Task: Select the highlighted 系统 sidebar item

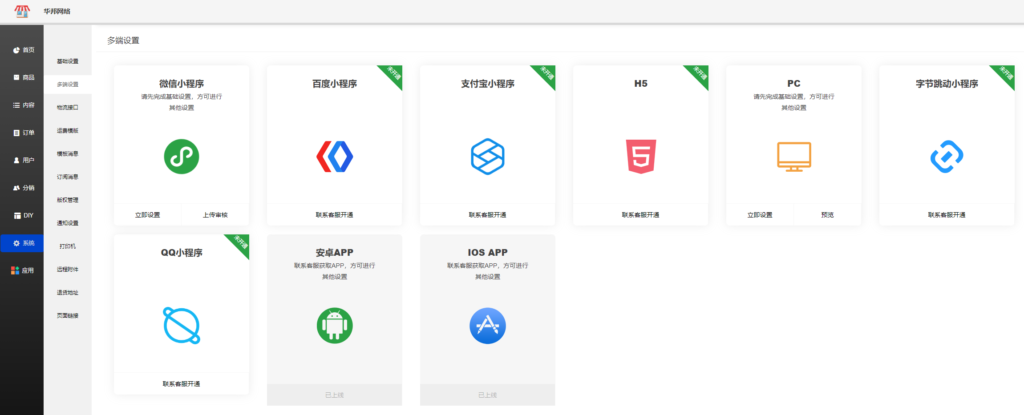Action: click(22, 242)
